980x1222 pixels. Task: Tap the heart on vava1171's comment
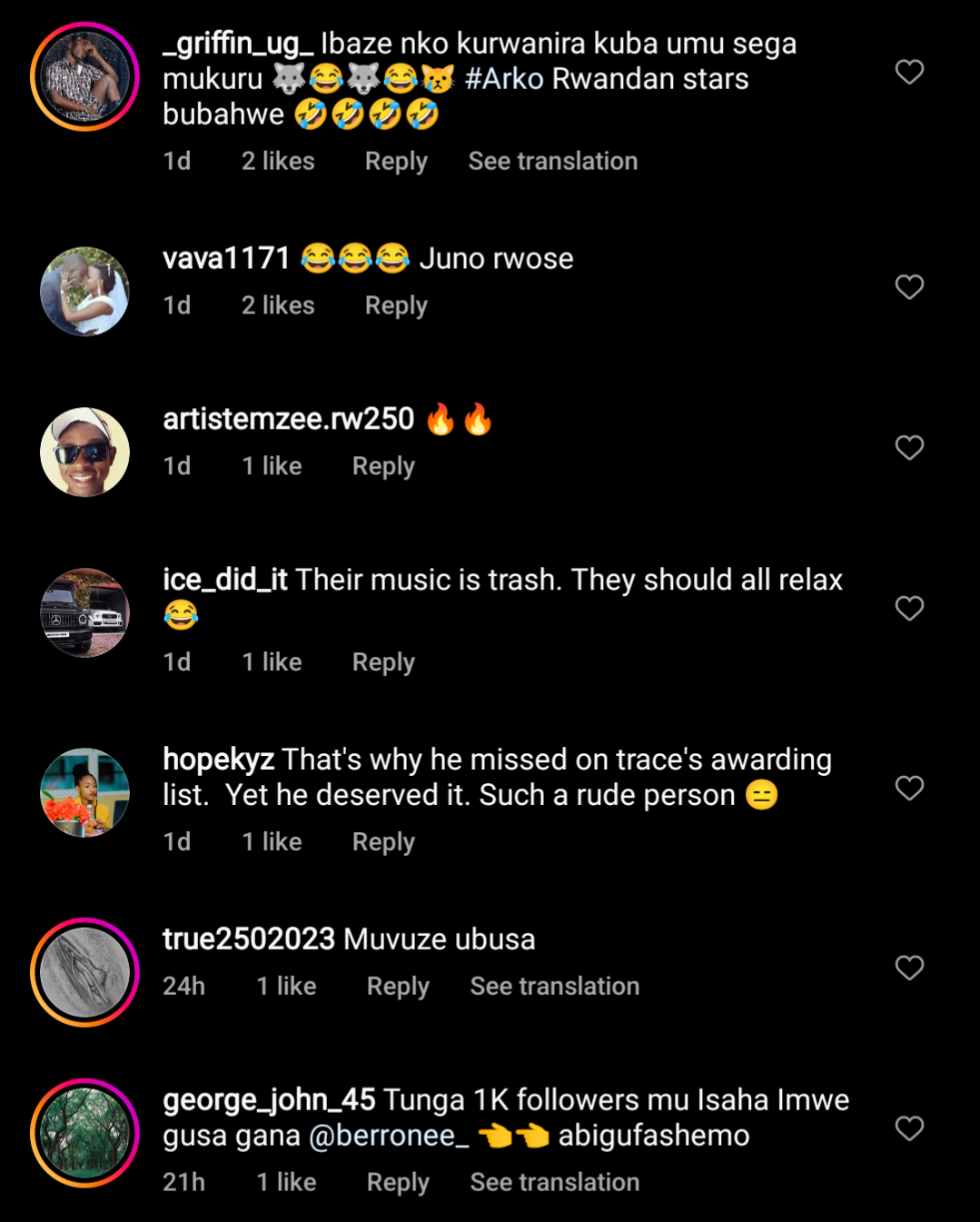click(909, 287)
